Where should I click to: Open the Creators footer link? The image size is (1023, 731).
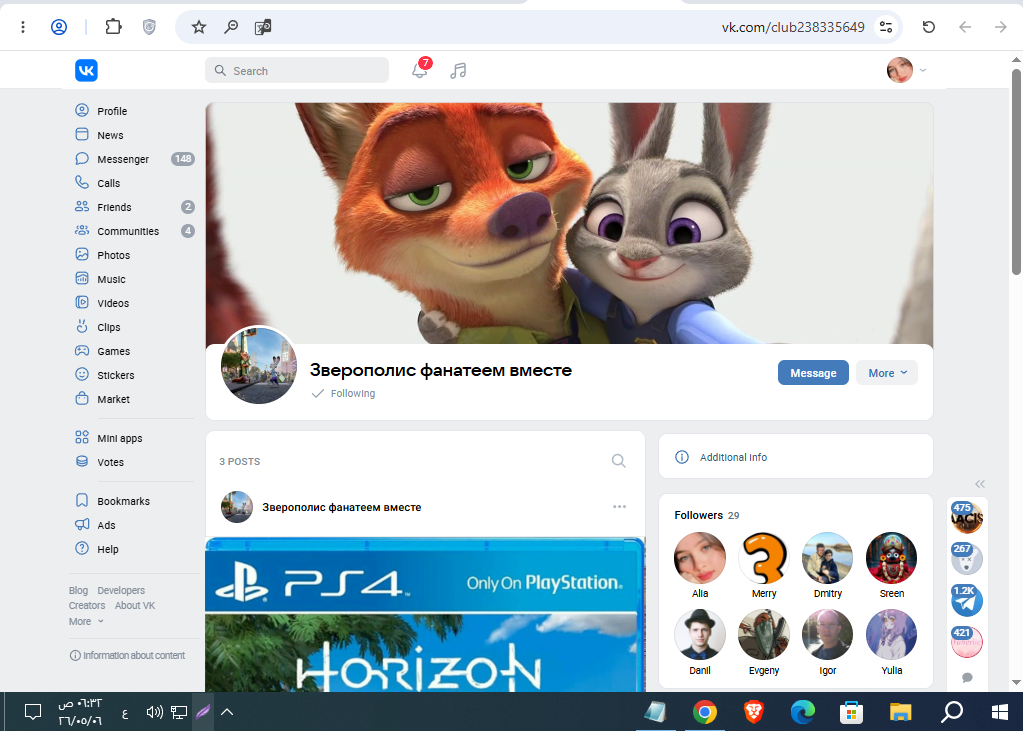[x=87, y=606]
